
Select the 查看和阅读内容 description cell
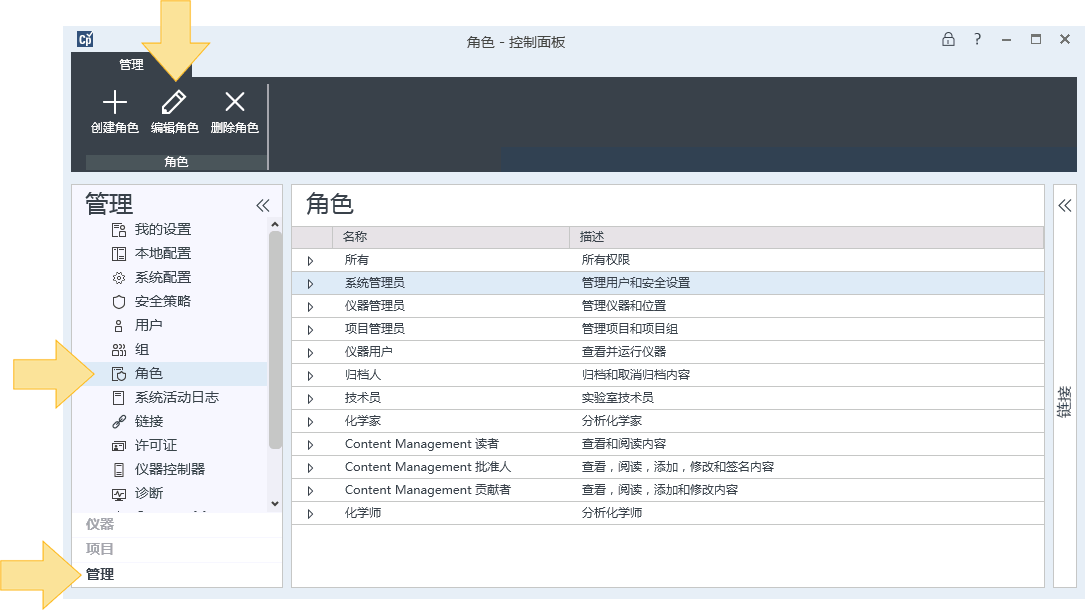623,443
